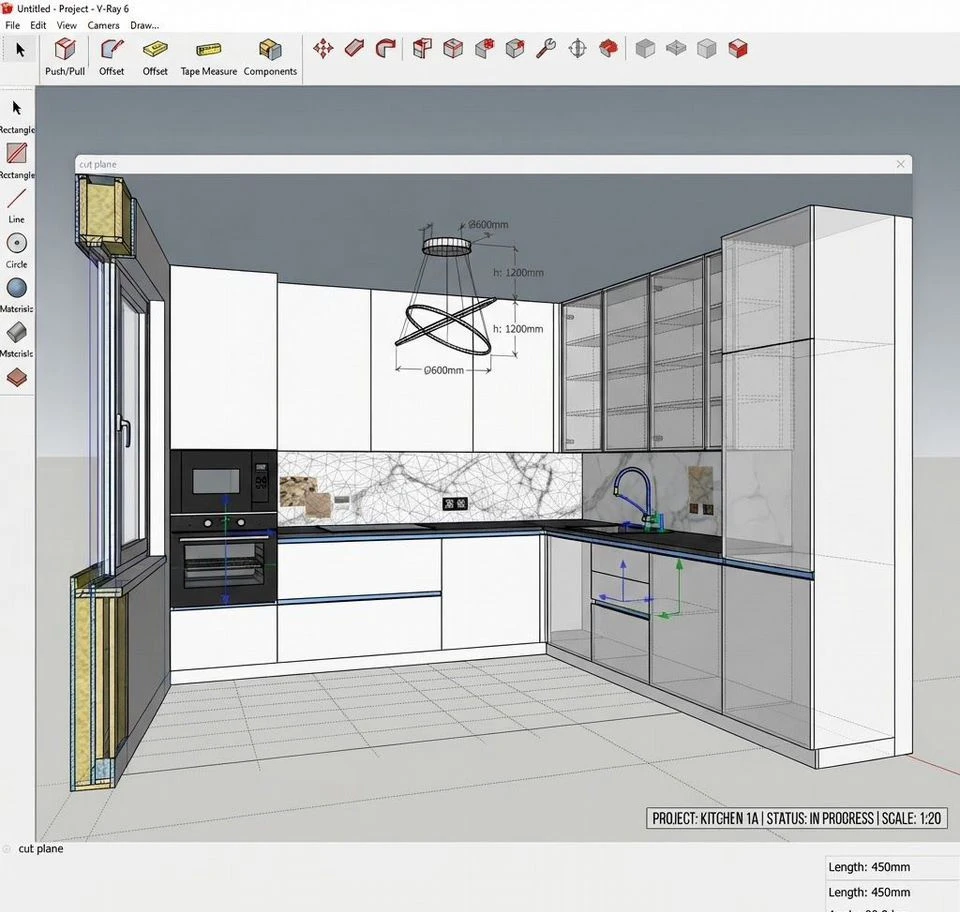Select the Circle tool
Screen dimensions: 960x912
[17, 243]
